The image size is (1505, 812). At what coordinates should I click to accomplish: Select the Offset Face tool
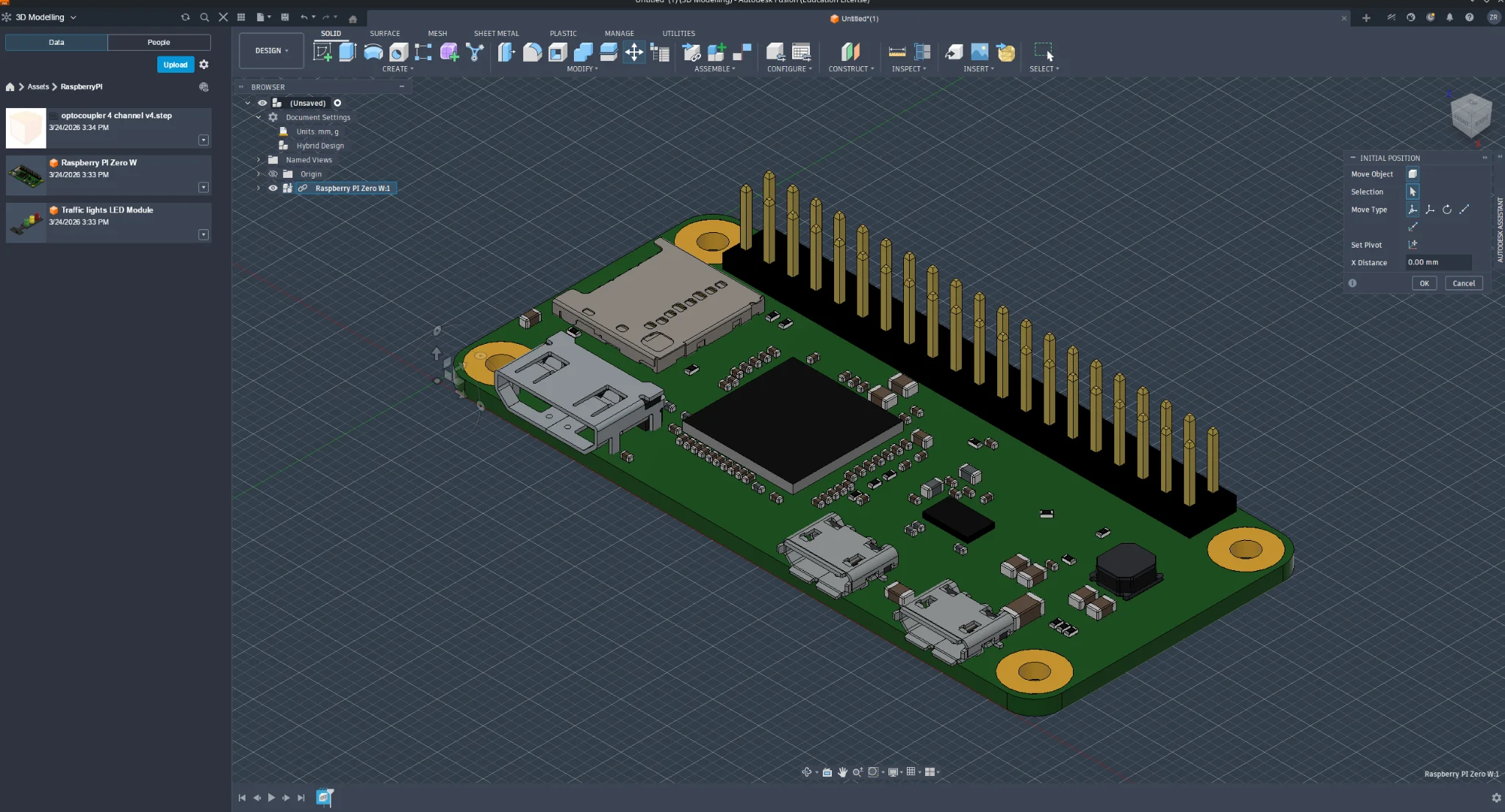tap(608, 51)
